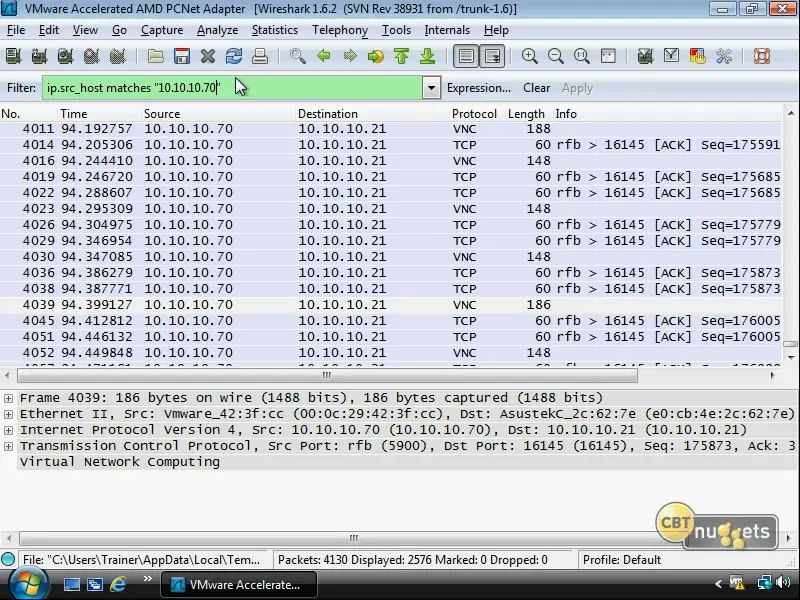Find a packet with magnifier icon

[x=298, y=56]
